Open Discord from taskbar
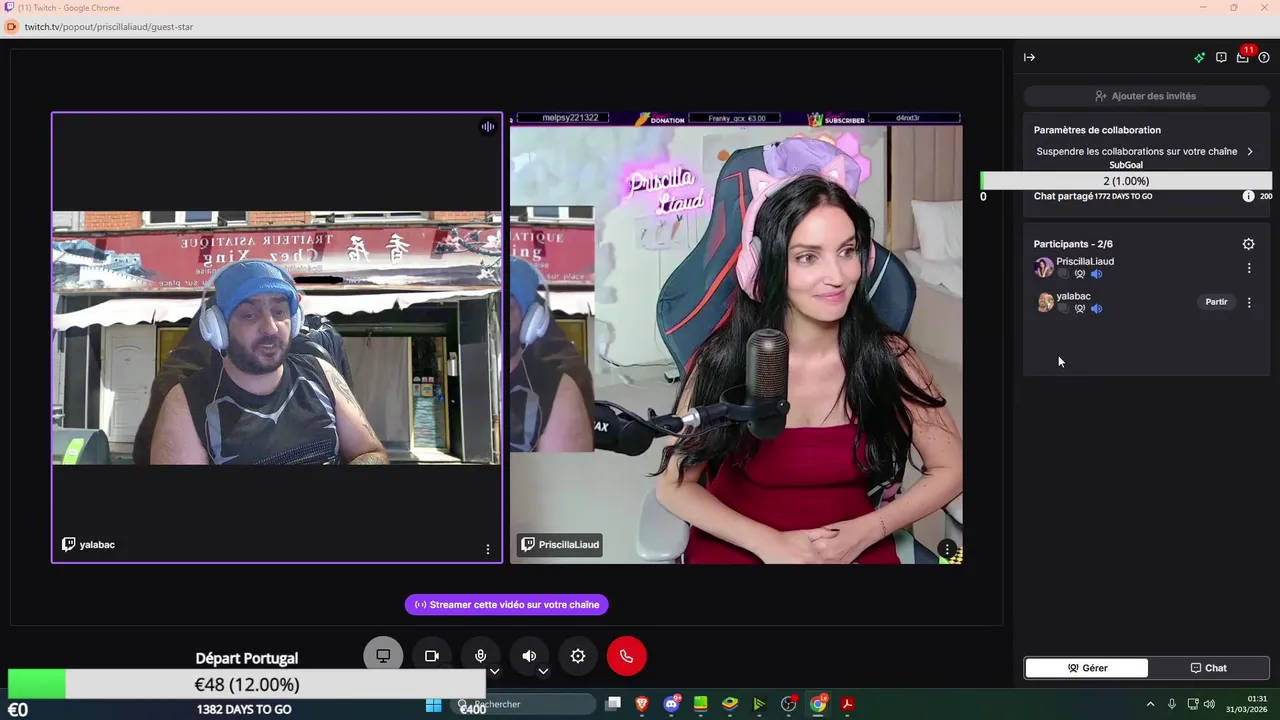The height and width of the screenshot is (720, 1280). pos(671,704)
